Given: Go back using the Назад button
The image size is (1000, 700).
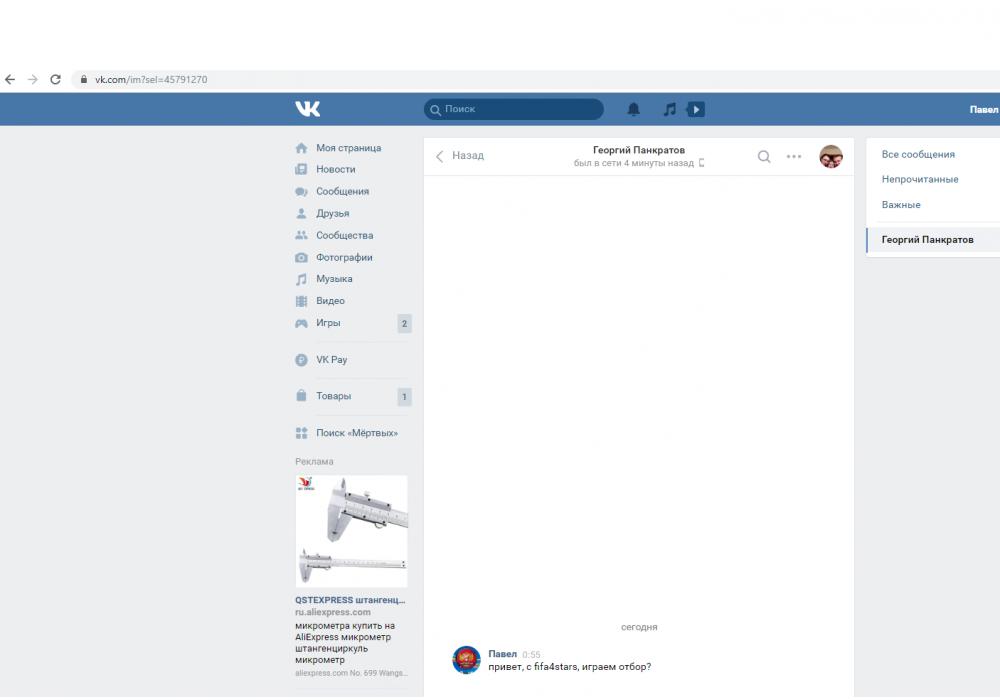Looking at the screenshot, I should tap(460, 156).
